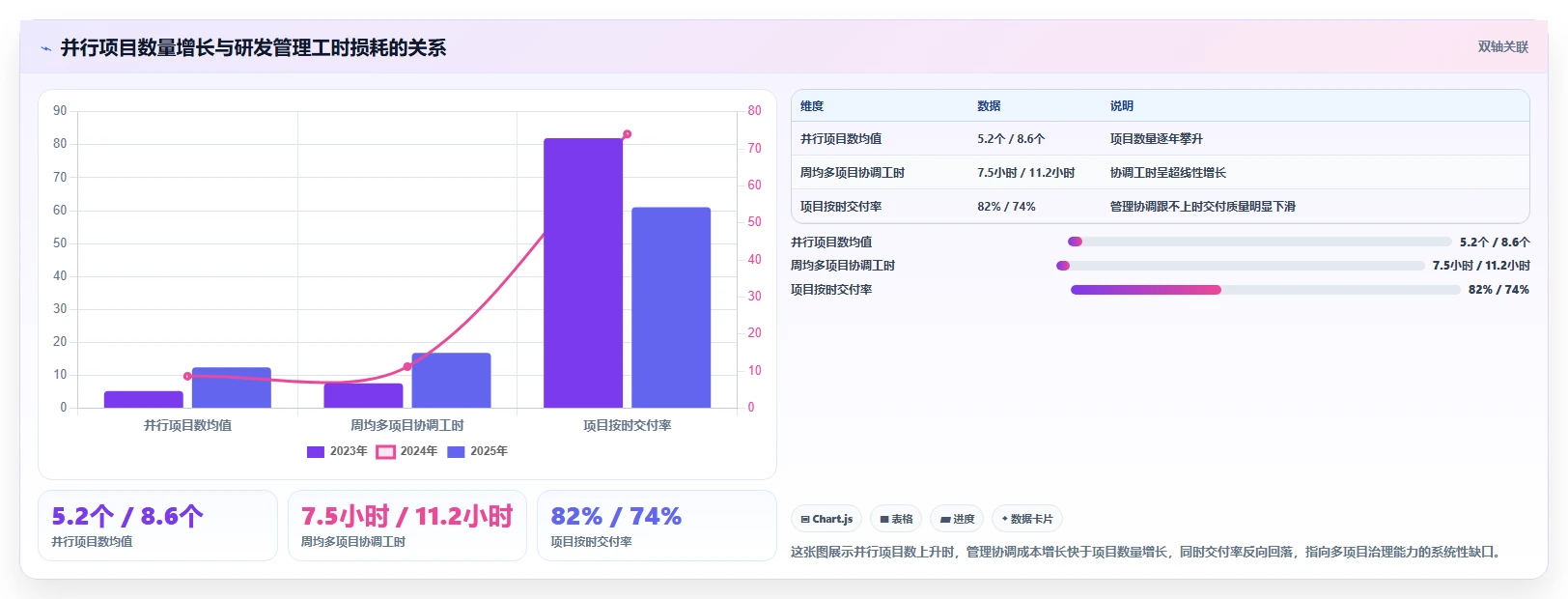
Task: Click the 并行项目数均值 progress bar
Action: coord(1259,242)
